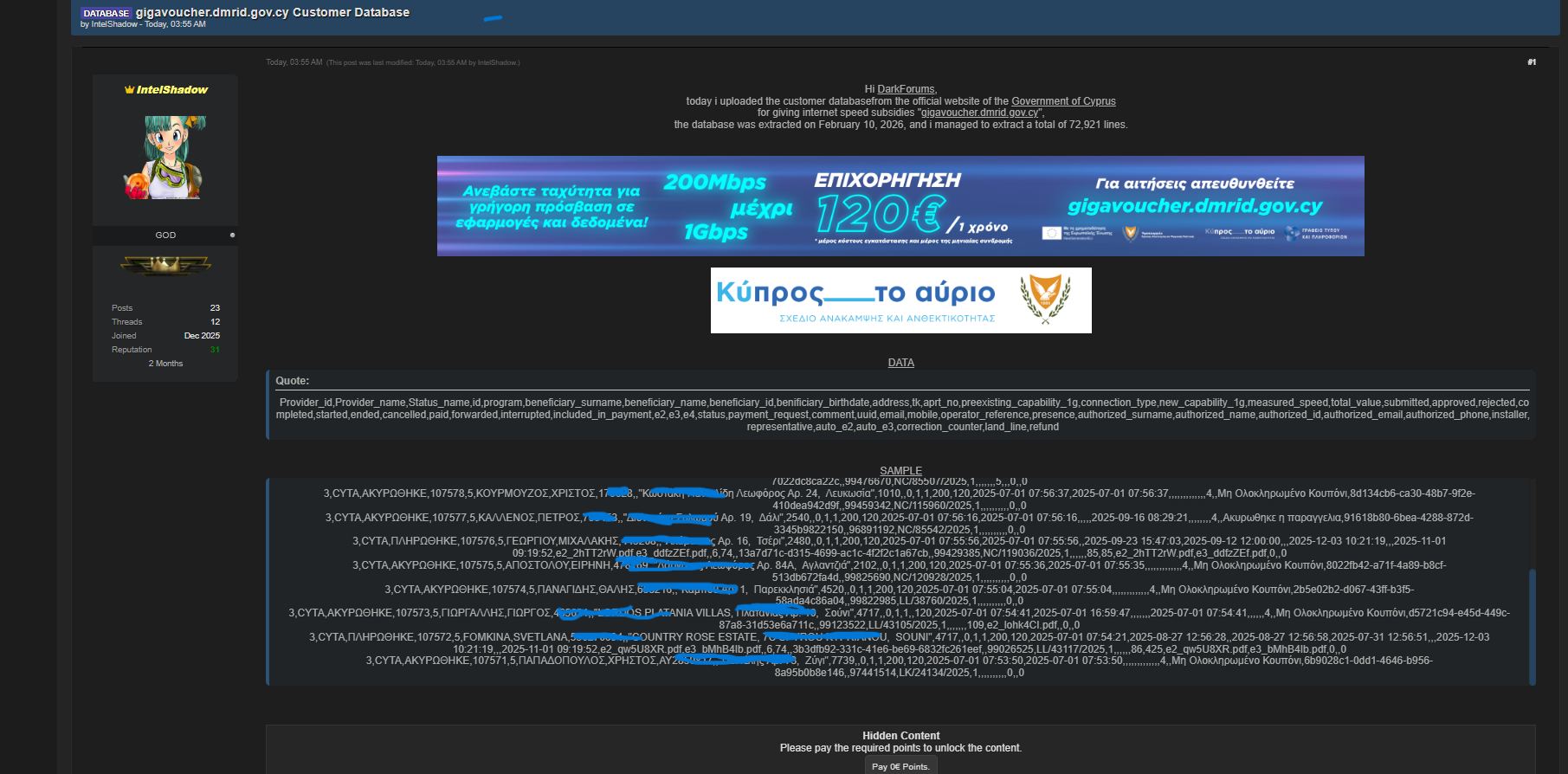Click the online status dot beside GOD
This screenshot has width=1568, height=774.
(x=232, y=235)
